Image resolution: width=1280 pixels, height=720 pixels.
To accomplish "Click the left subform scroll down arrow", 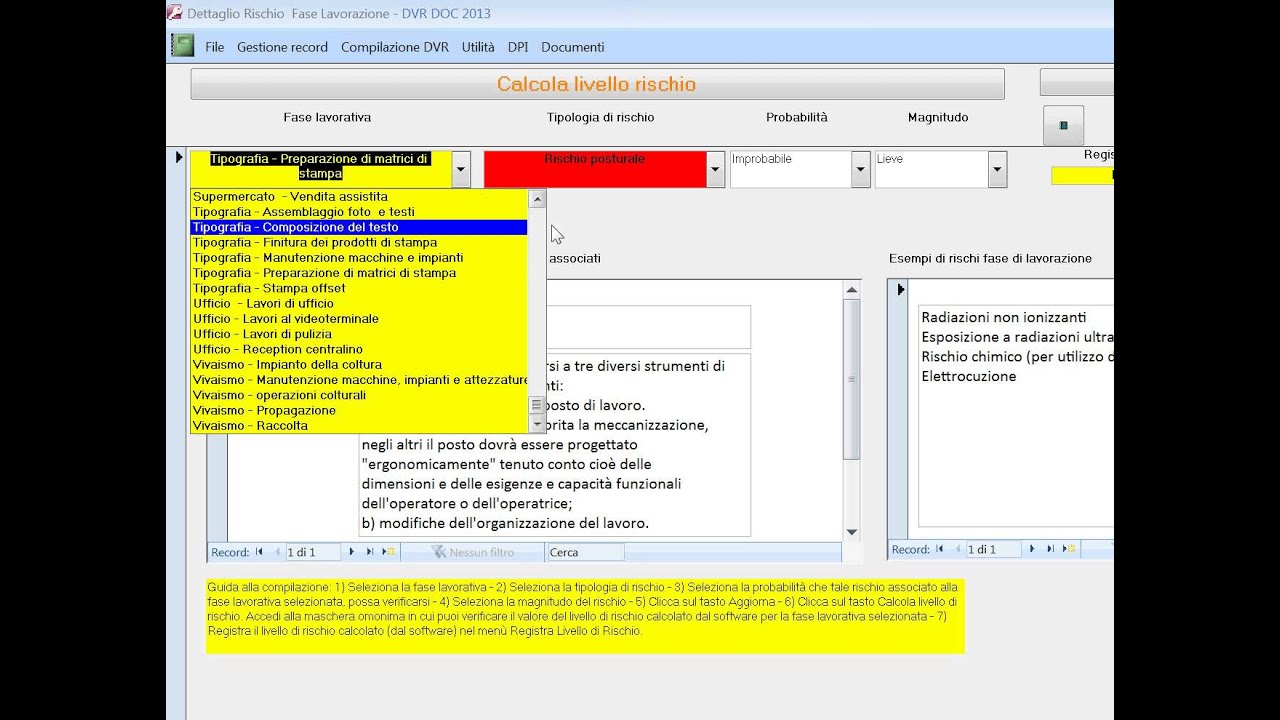I will coord(852,532).
